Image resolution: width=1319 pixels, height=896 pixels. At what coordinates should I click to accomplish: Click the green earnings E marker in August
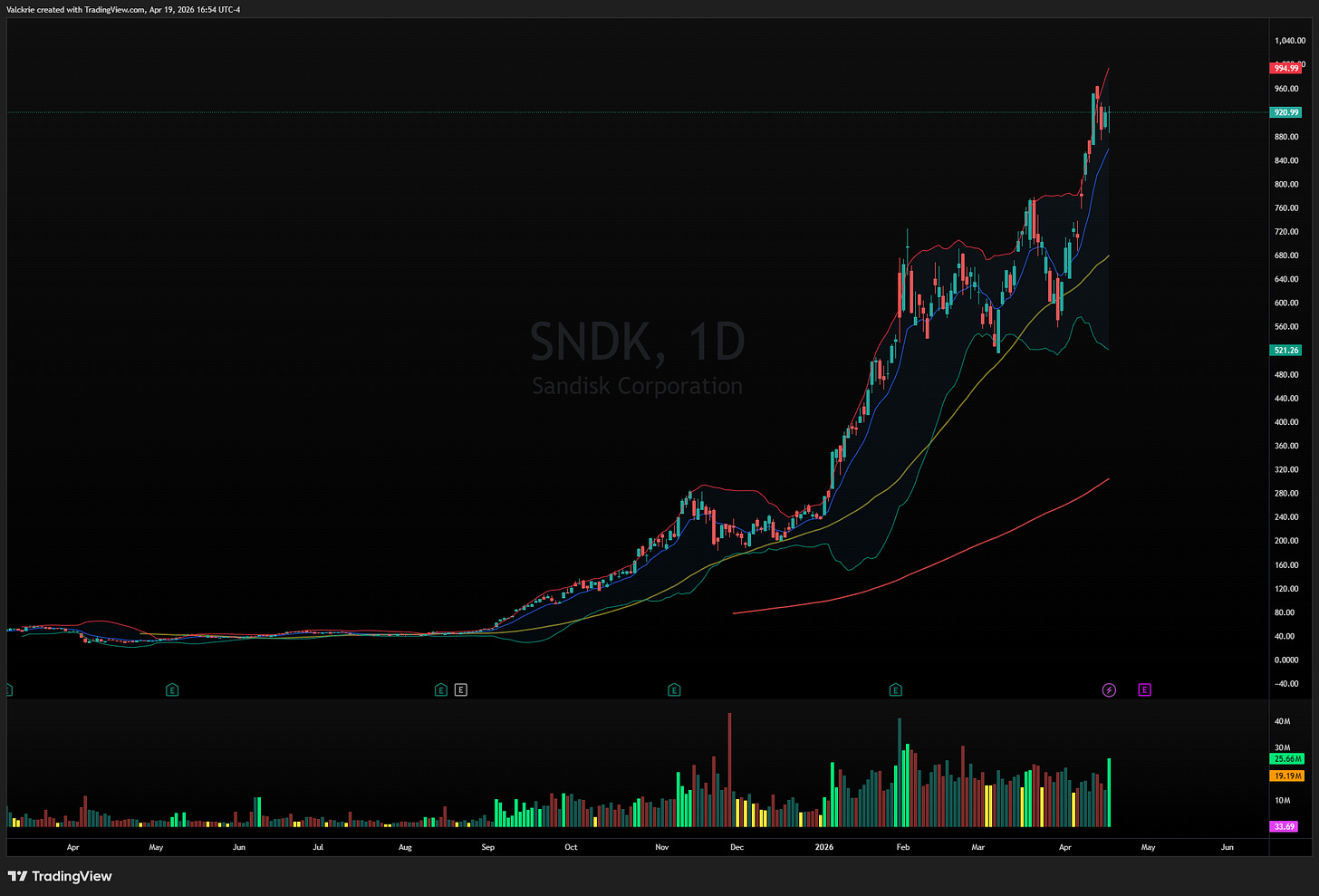441,690
